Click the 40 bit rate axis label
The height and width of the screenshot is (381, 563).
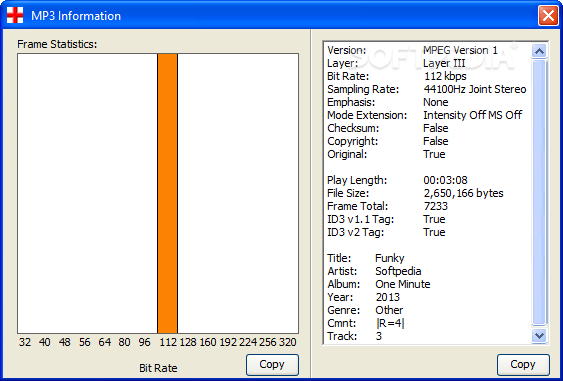[x=45, y=342]
